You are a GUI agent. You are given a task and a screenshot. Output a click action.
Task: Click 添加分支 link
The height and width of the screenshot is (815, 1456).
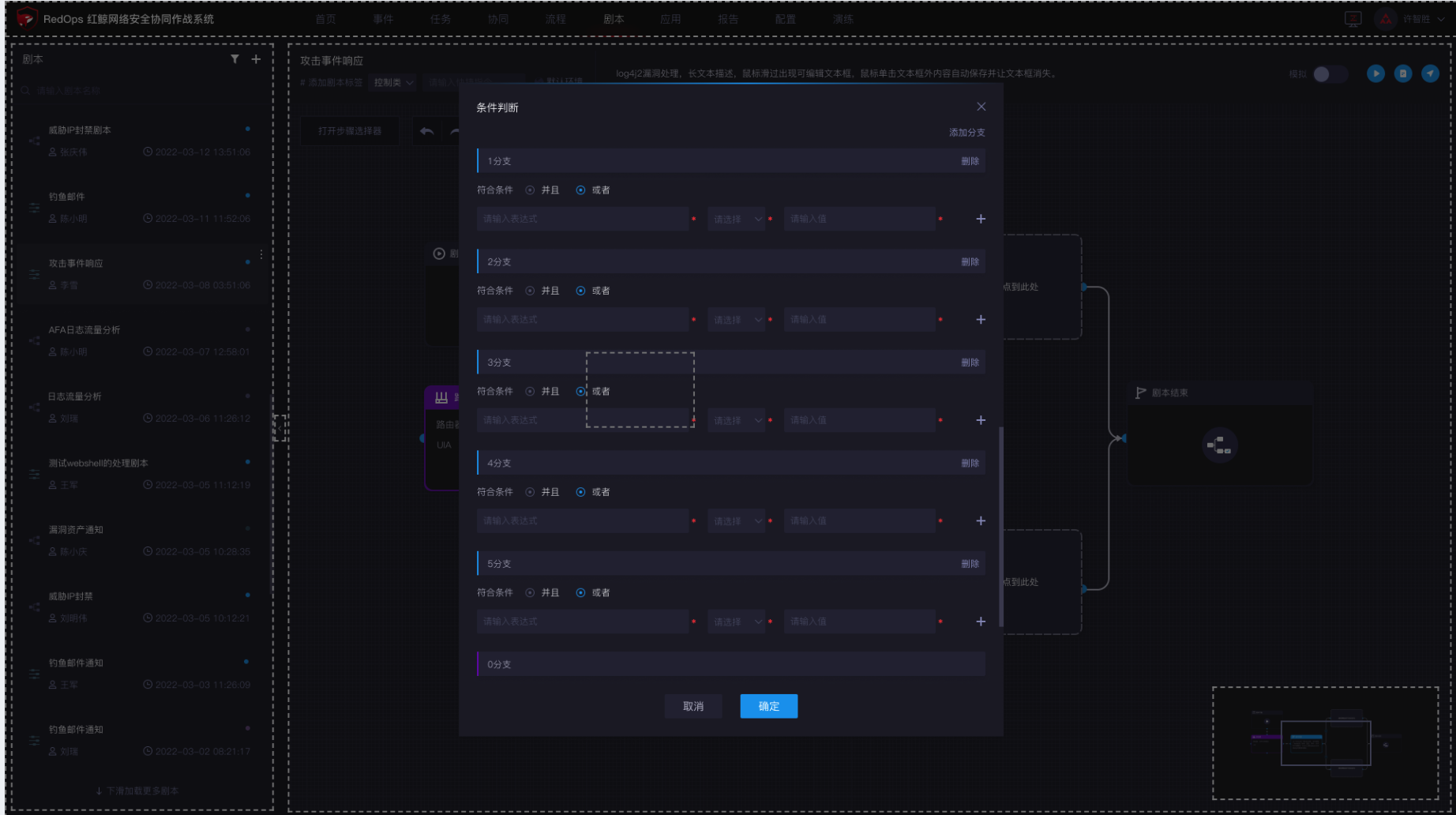click(x=966, y=133)
